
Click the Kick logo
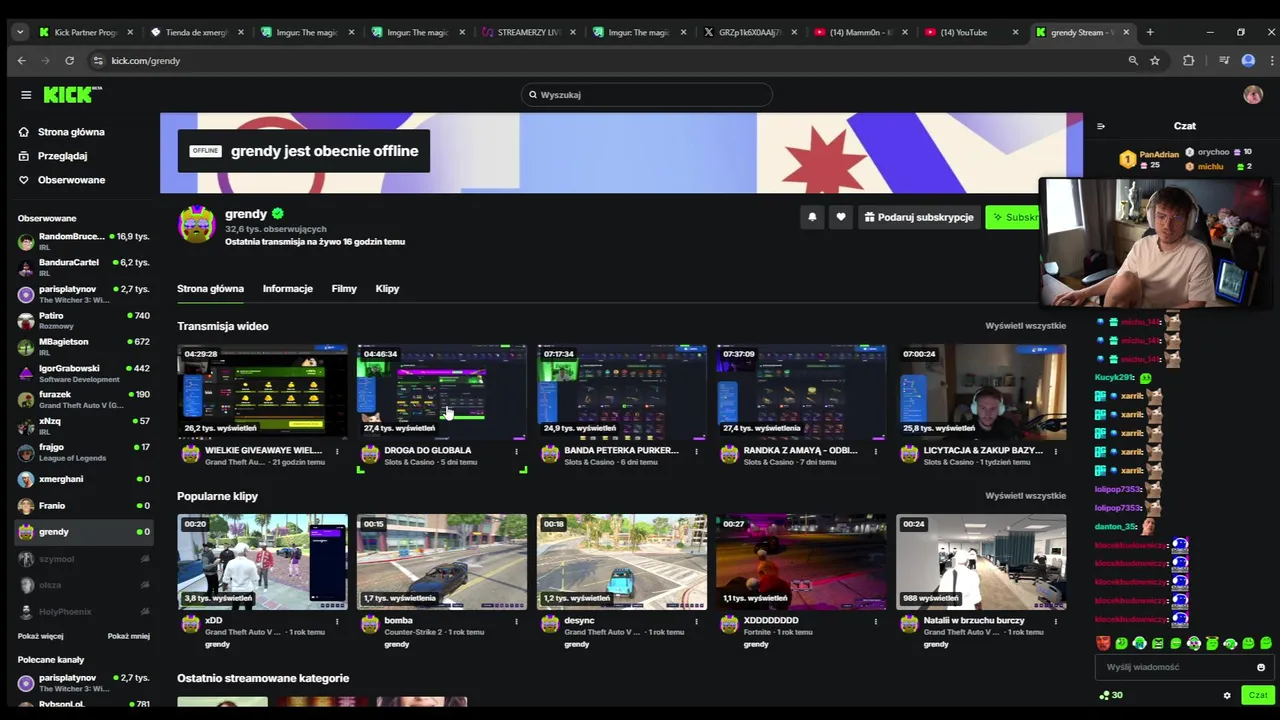pos(72,94)
